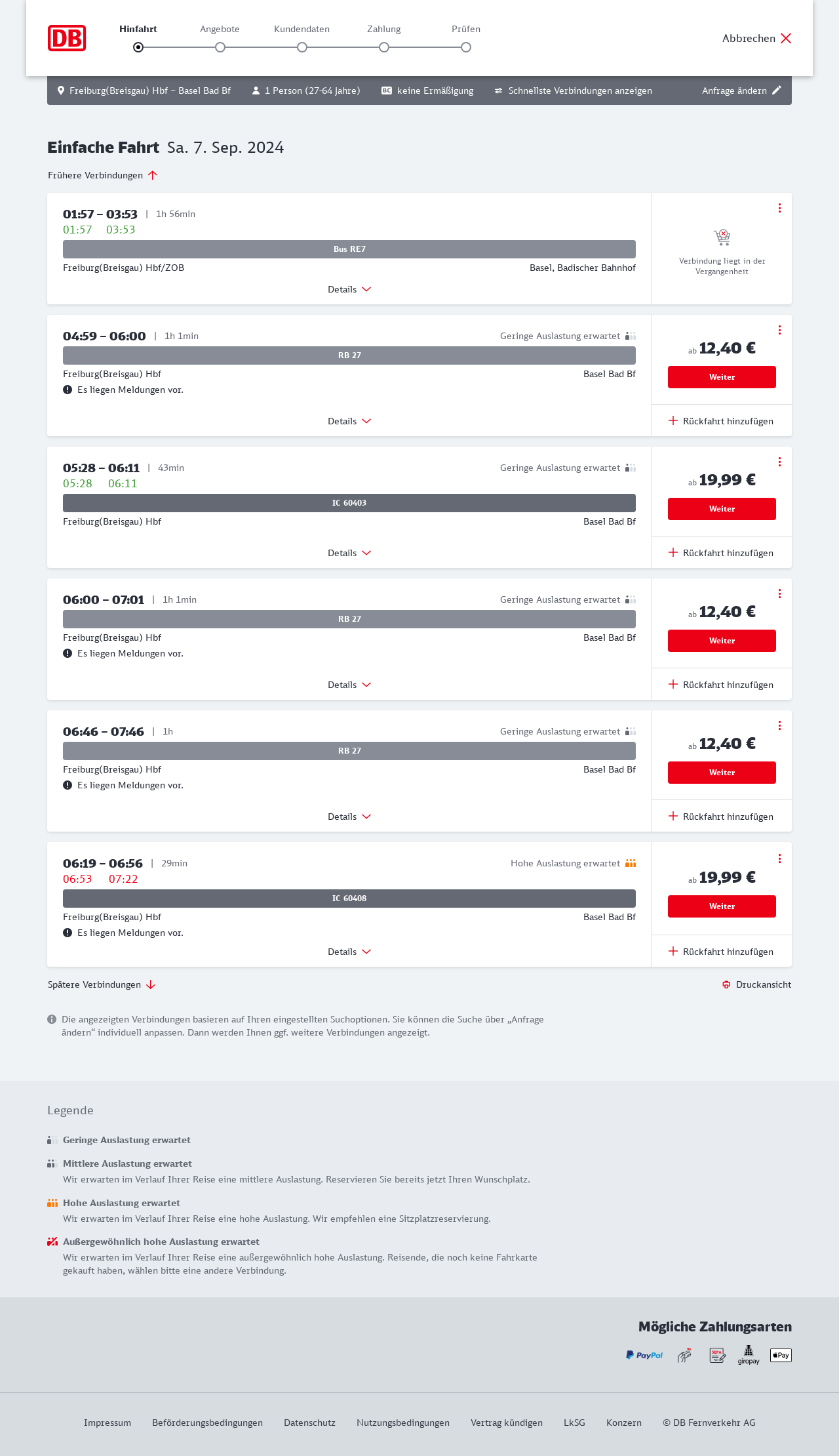Expand Details for the Bus RE7 connection

[x=349, y=289]
